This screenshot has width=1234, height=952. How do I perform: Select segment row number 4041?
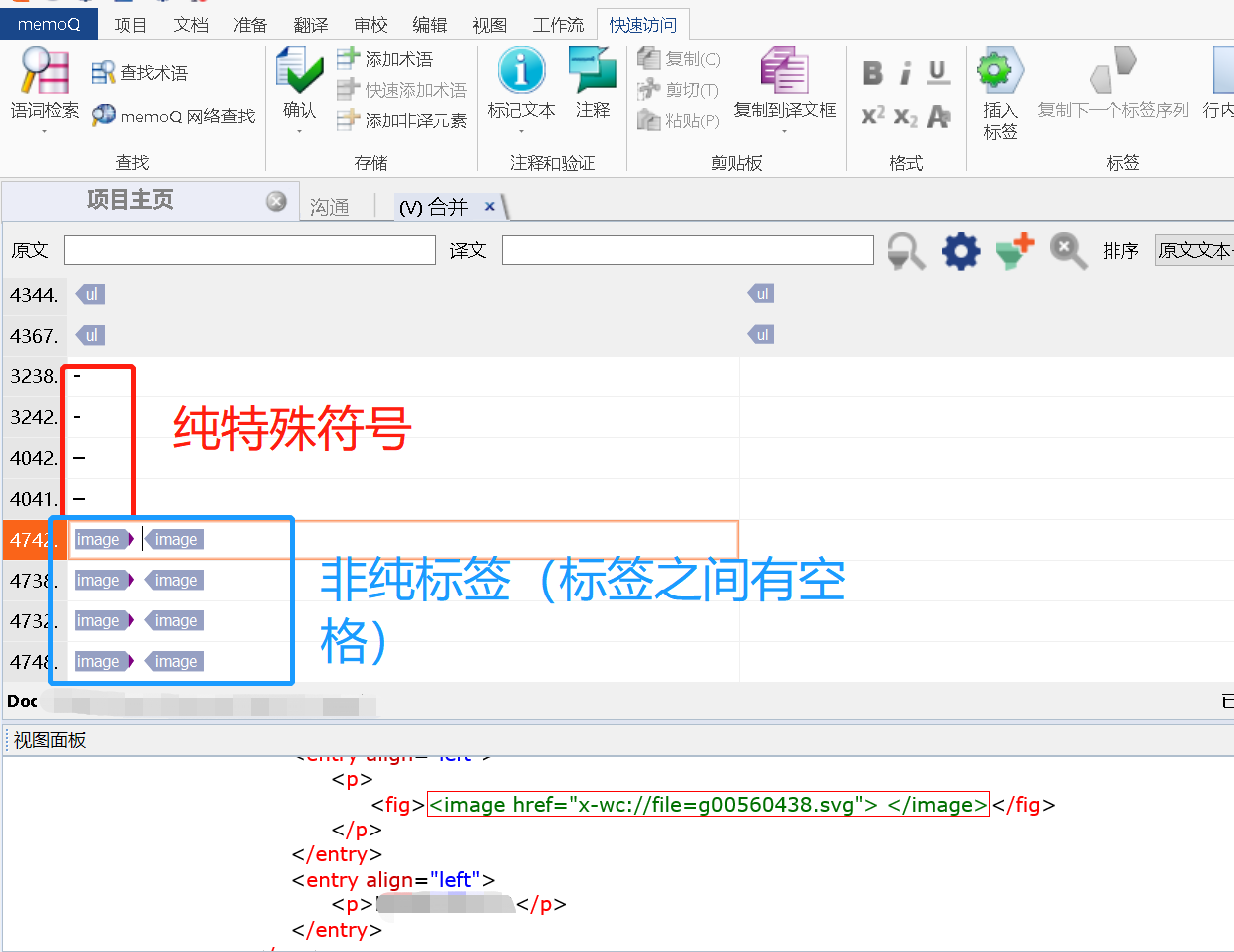34,499
